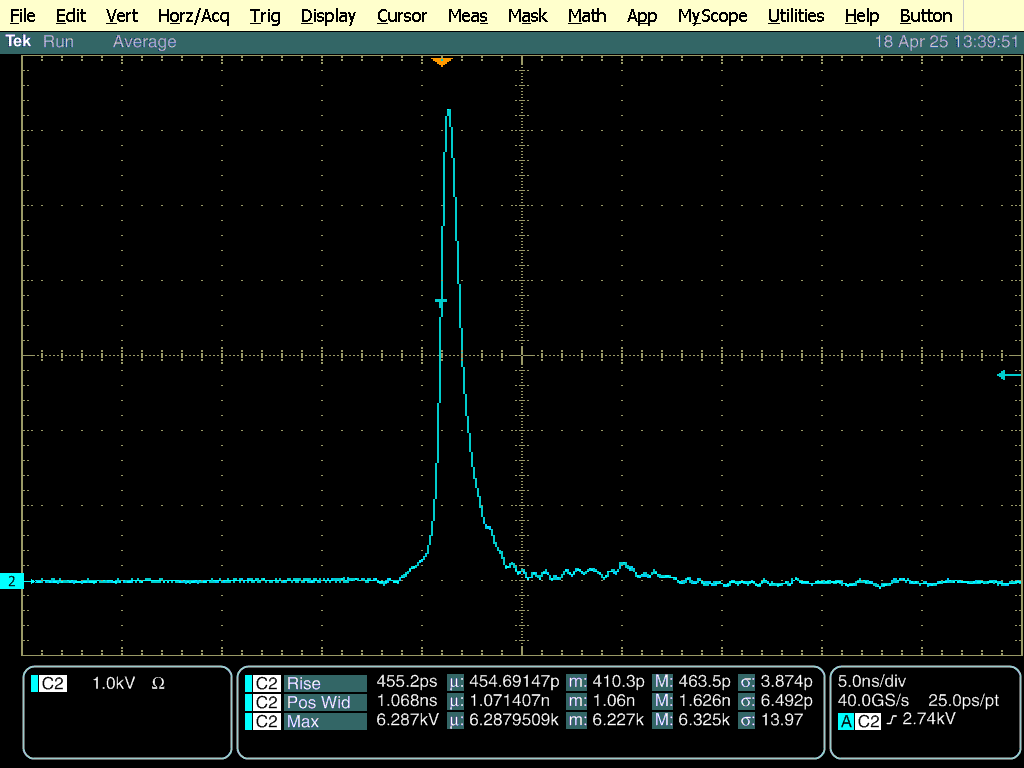Screen dimensions: 1024x768
Task: Click the Button item in the menu bar
Action: click(x=925, y=16)
